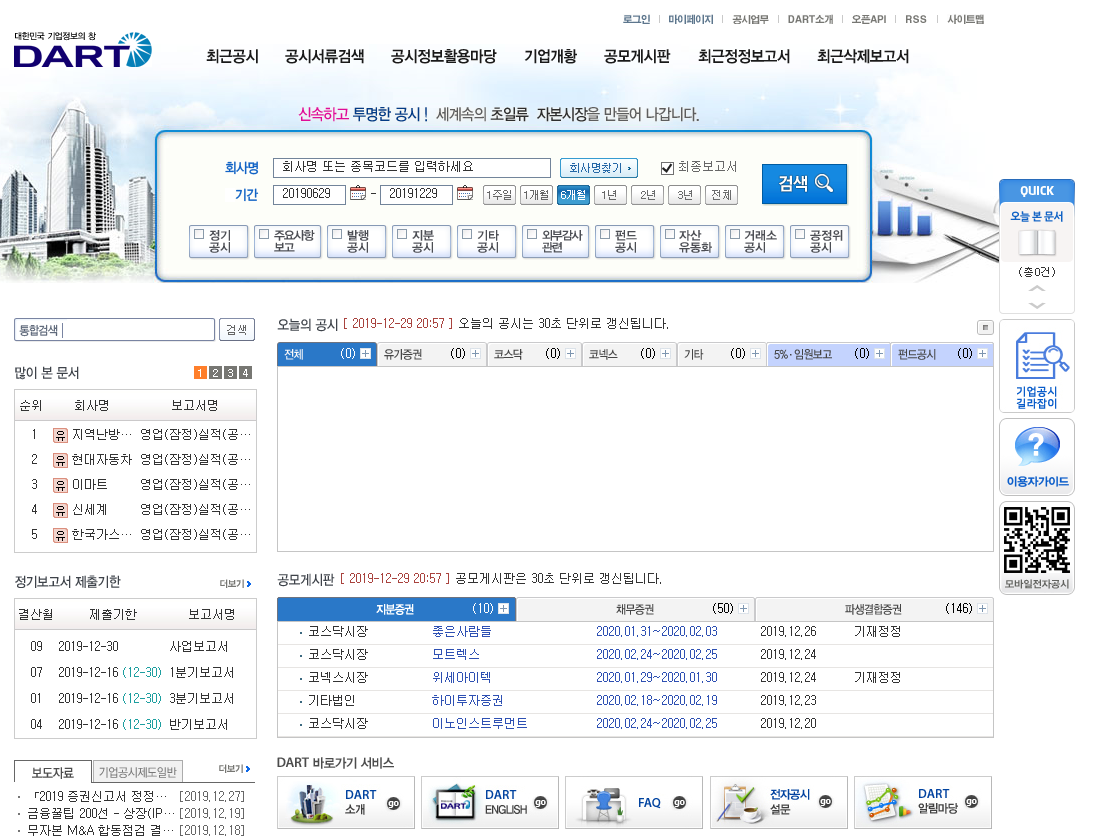Click the quick panel down arrow
The image size is (1103, 840).
pyautogui.click(x=1037, y=305)
